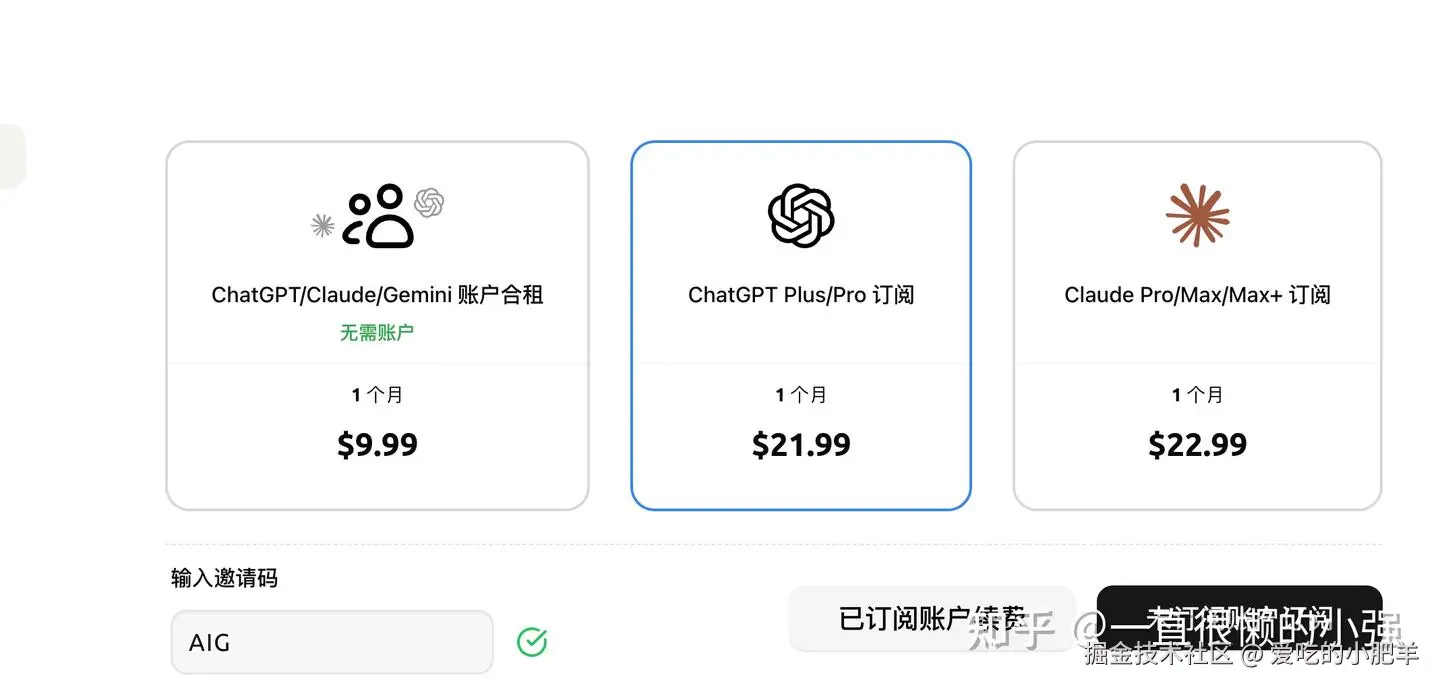Click the small gray Claude starburst icon
This screenshot has height=688, width=1440.
(x=322, y=225)
